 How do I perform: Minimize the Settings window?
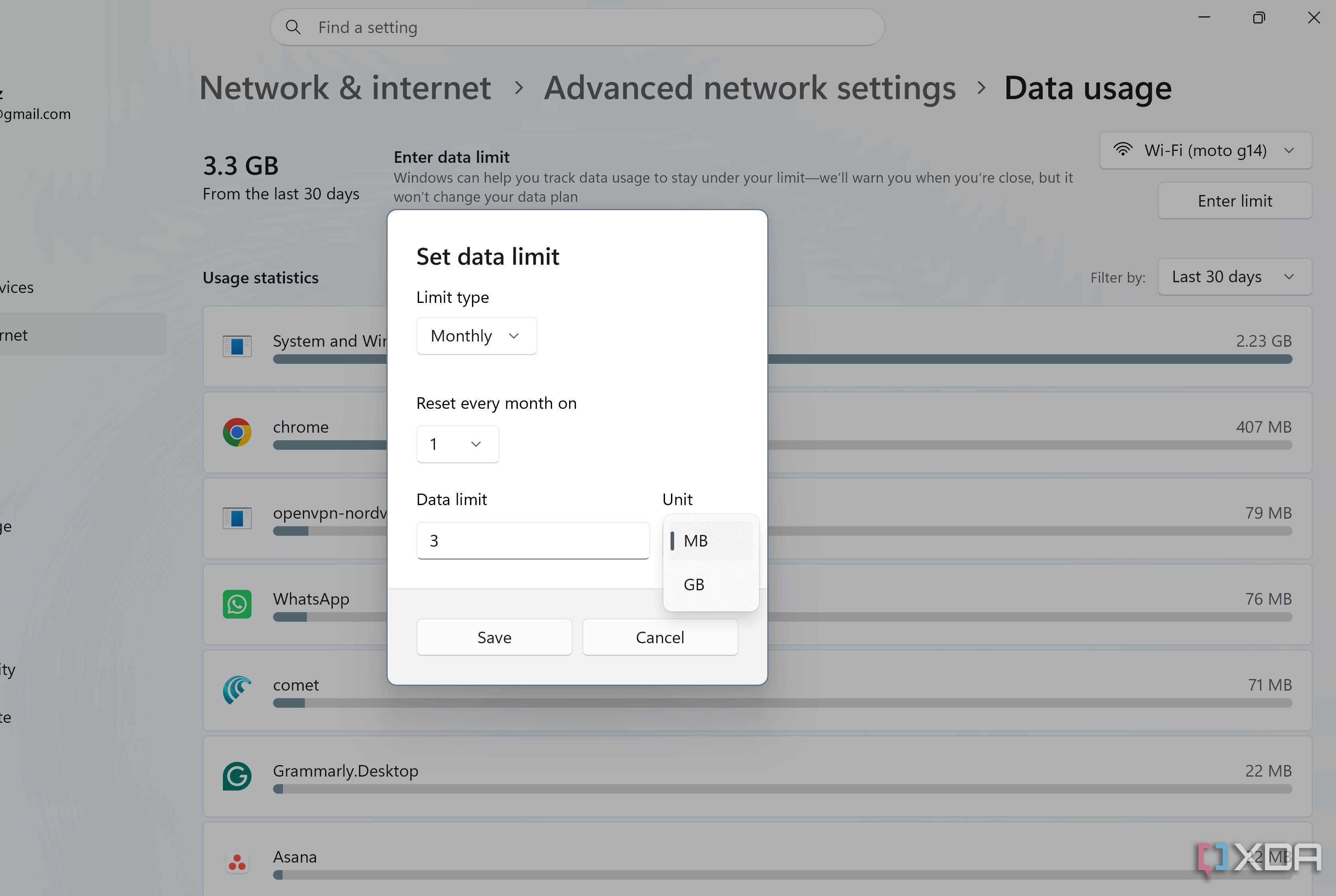coord(1204,18)
